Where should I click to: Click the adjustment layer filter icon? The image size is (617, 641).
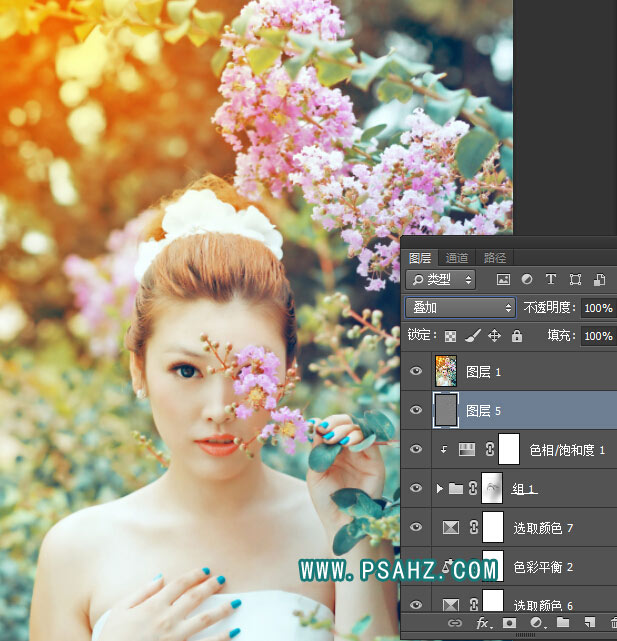(x=527, y=280)
